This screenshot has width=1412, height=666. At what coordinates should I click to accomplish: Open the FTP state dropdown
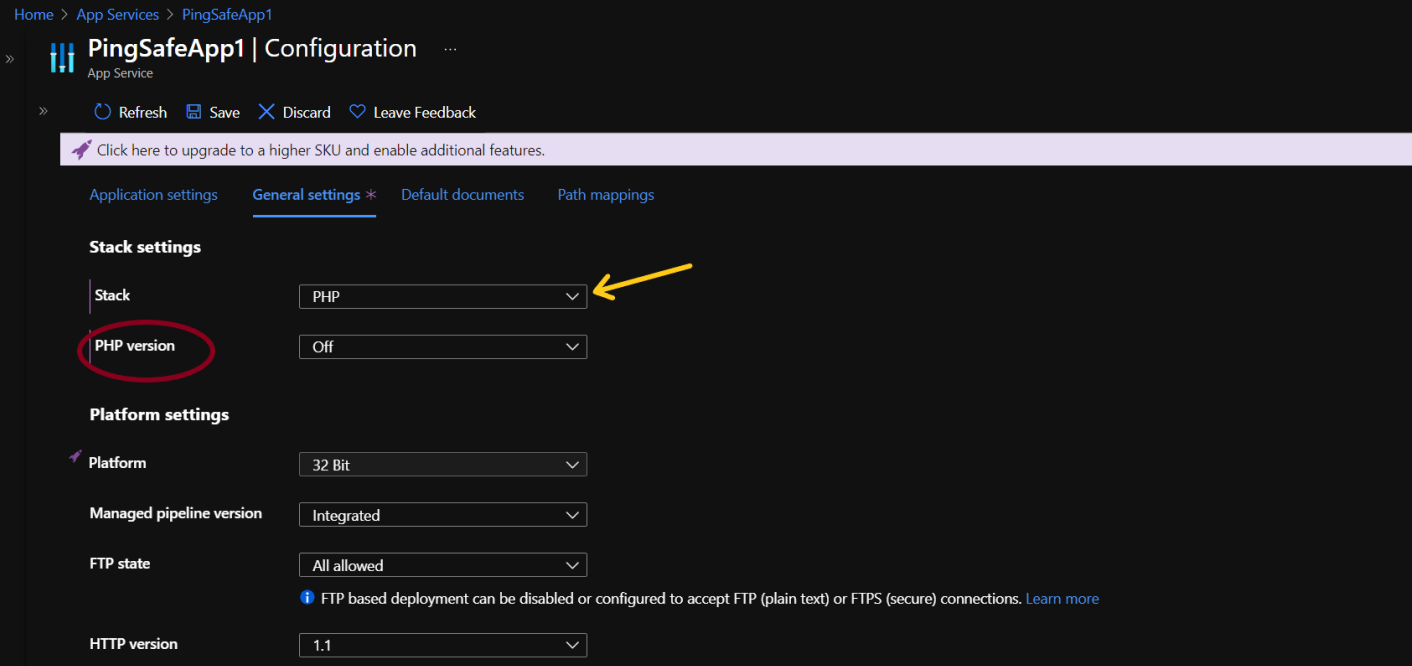pos(442,565)
